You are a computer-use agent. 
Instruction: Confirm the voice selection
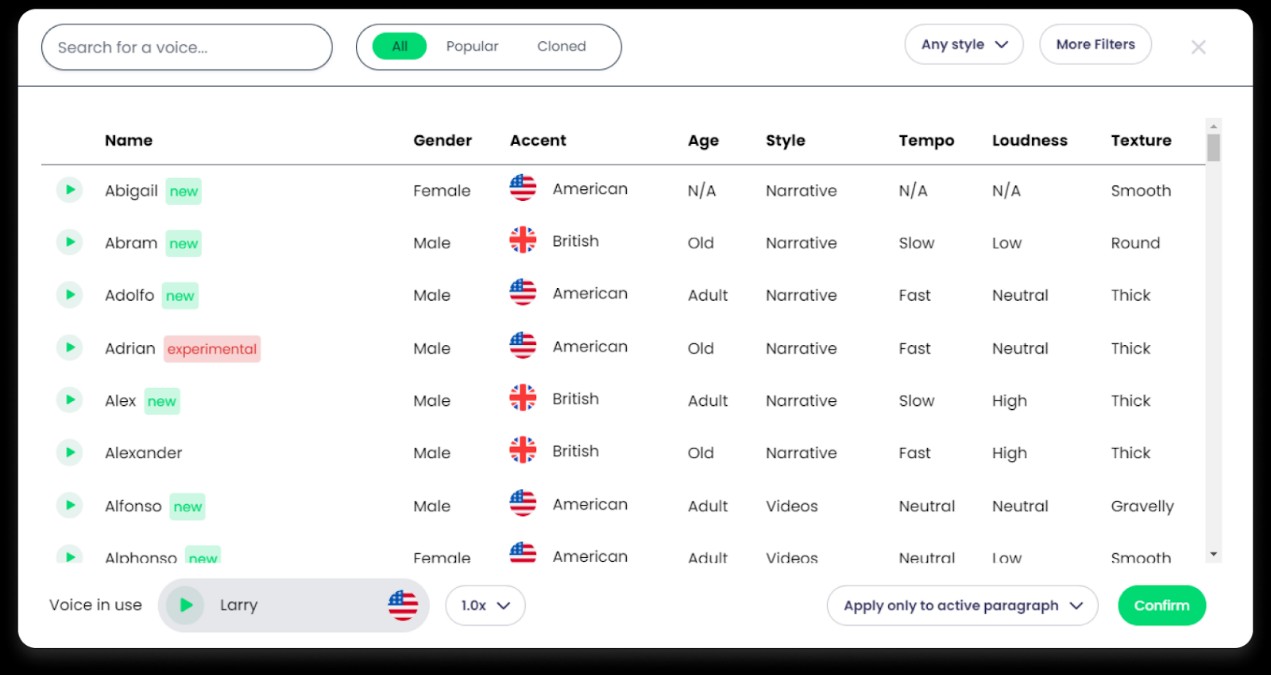click(x=1162, y=605)
